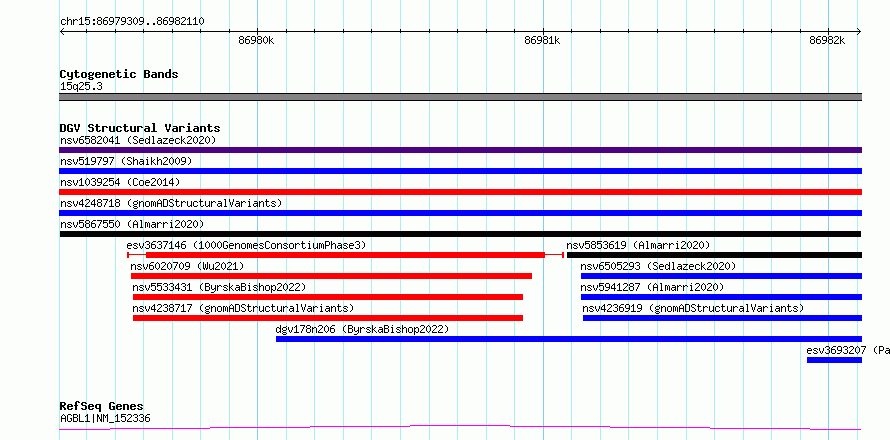
Task: Open nsv6020709 (Wu2021) label
Action: tap(187, 266)
